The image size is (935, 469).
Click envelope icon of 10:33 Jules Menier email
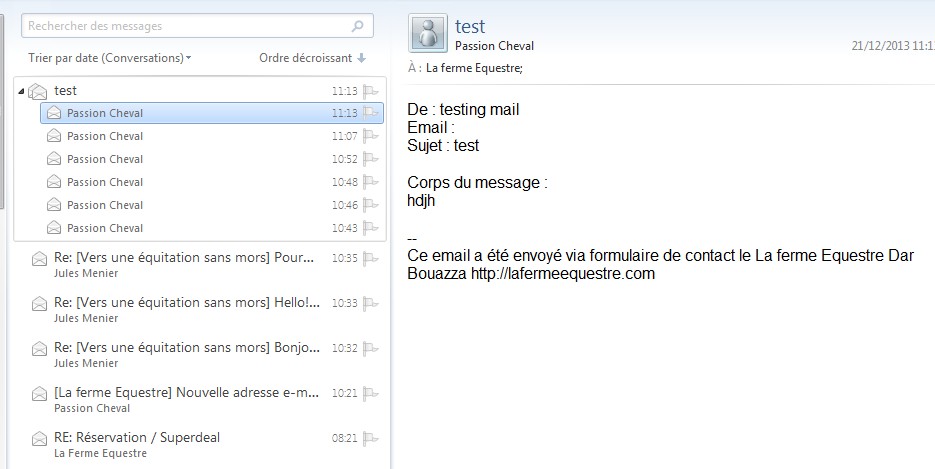[x=39, y=304]
